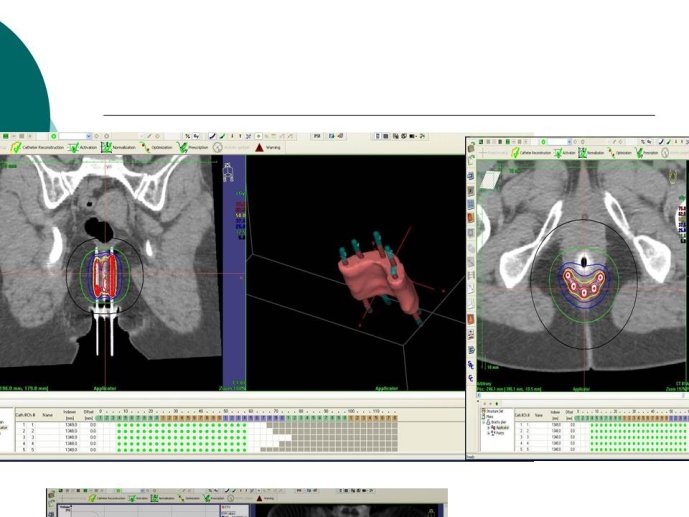Select Brachy plan node in right window tree
689x517 pixels.
click(x=497, y=422)
